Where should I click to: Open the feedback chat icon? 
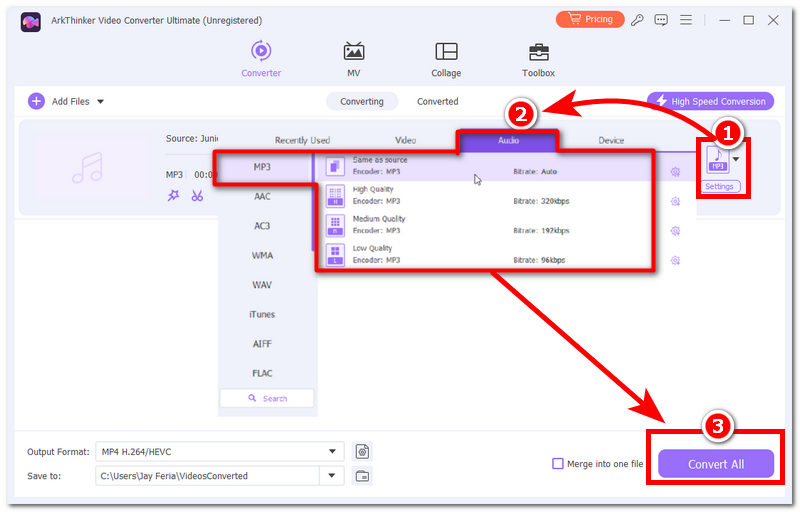[661, 20]
